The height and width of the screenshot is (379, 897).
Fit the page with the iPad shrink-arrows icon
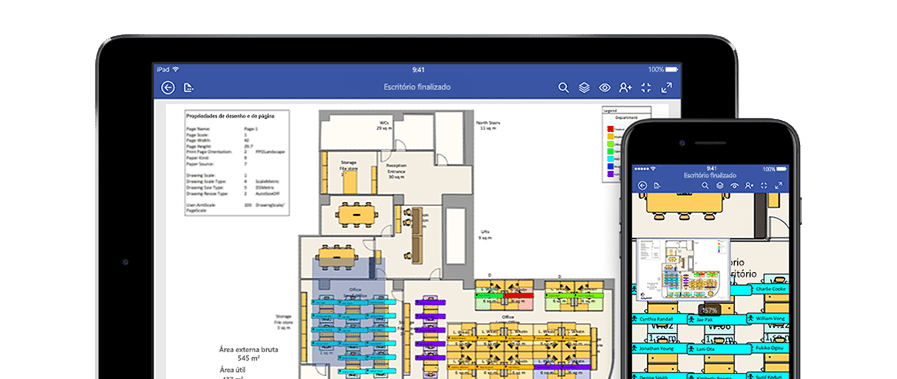[x=646, y=87]
